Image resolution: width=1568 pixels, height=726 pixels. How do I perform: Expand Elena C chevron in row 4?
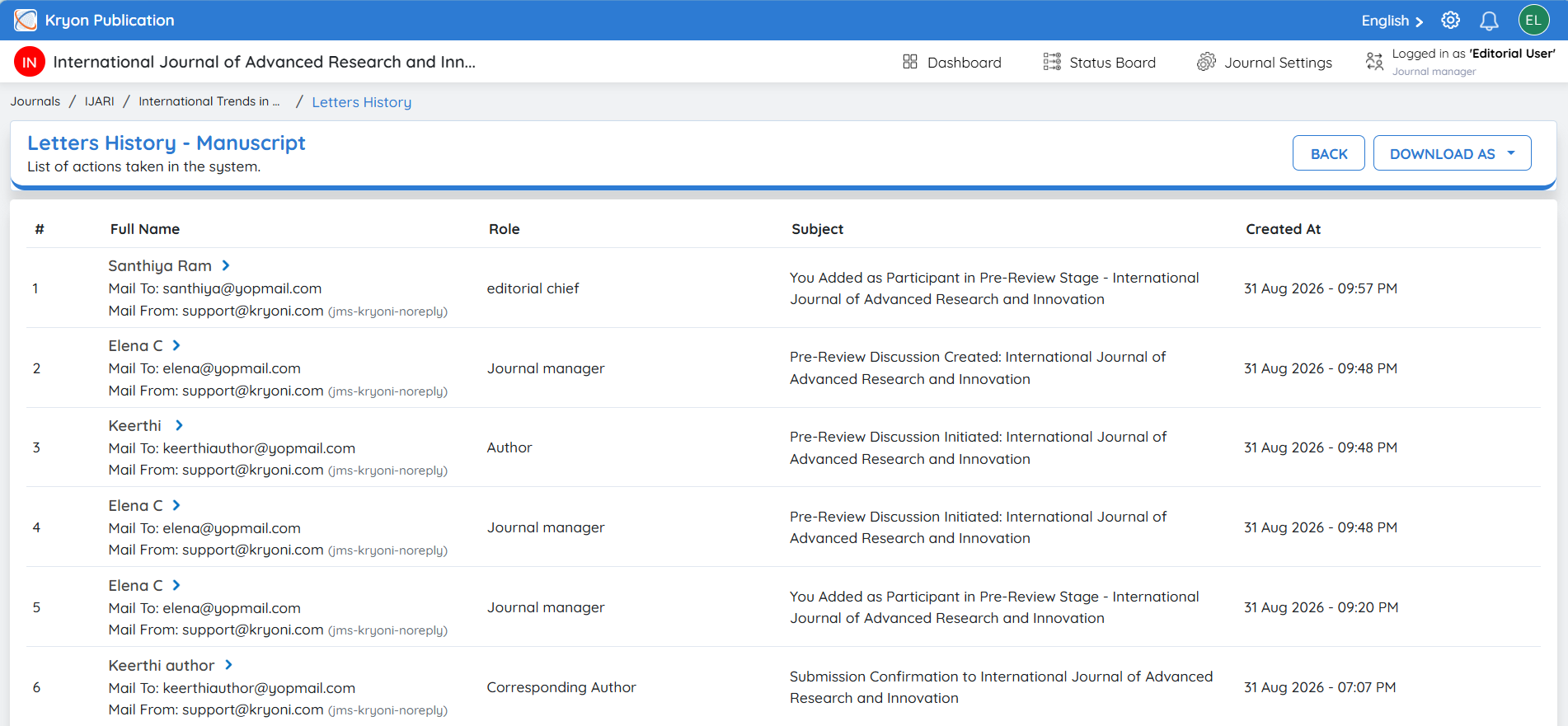click(176, 505)
